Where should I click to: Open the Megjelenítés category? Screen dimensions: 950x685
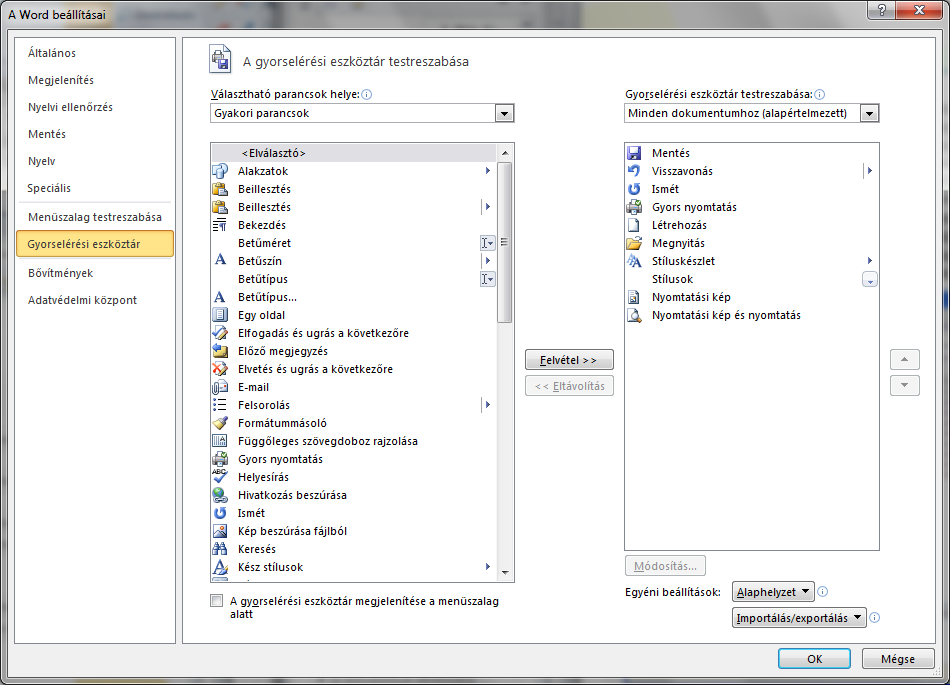pos(61,80)
